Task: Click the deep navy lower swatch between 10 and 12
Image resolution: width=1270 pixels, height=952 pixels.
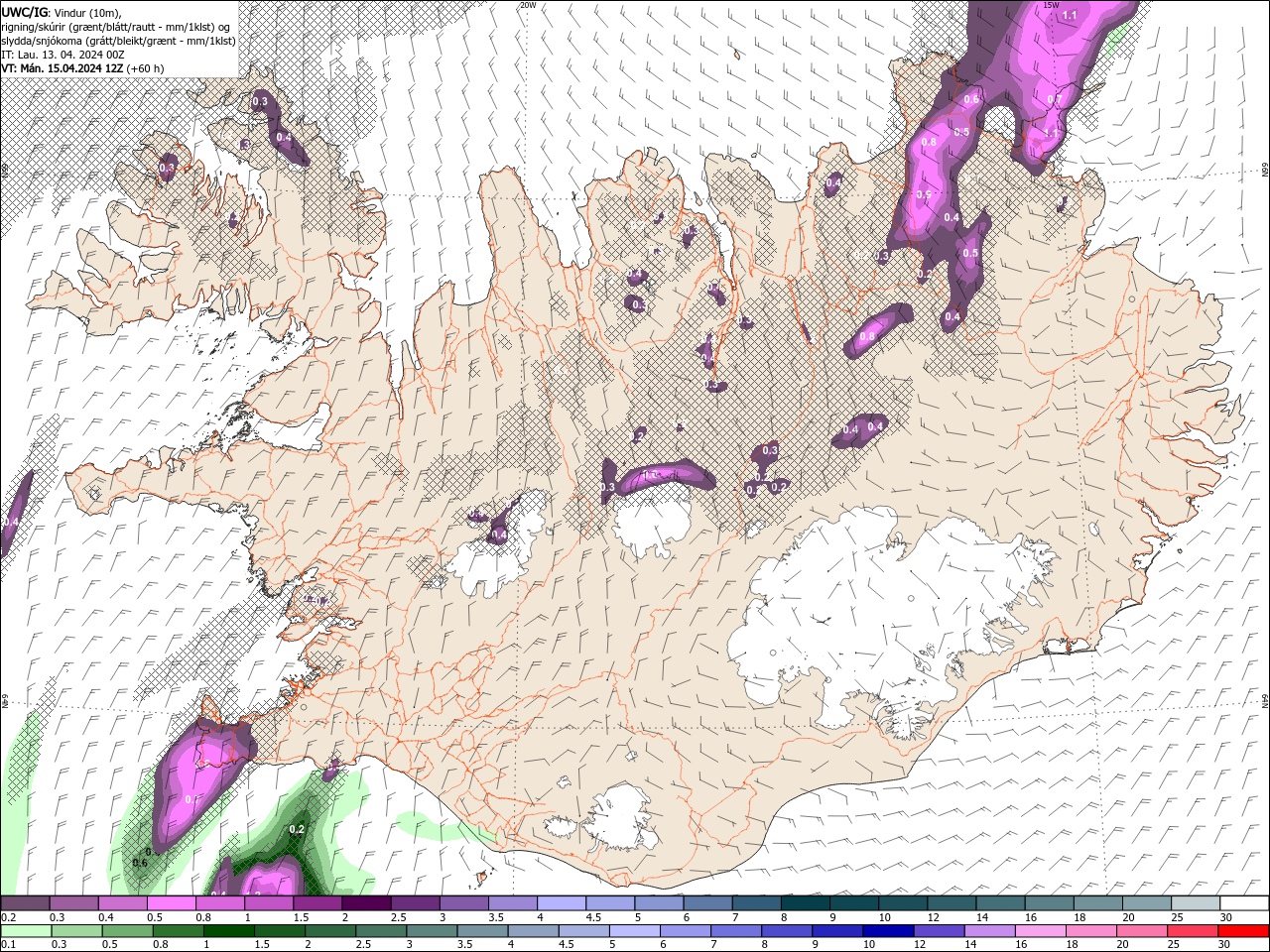Action: pos(888,931)
